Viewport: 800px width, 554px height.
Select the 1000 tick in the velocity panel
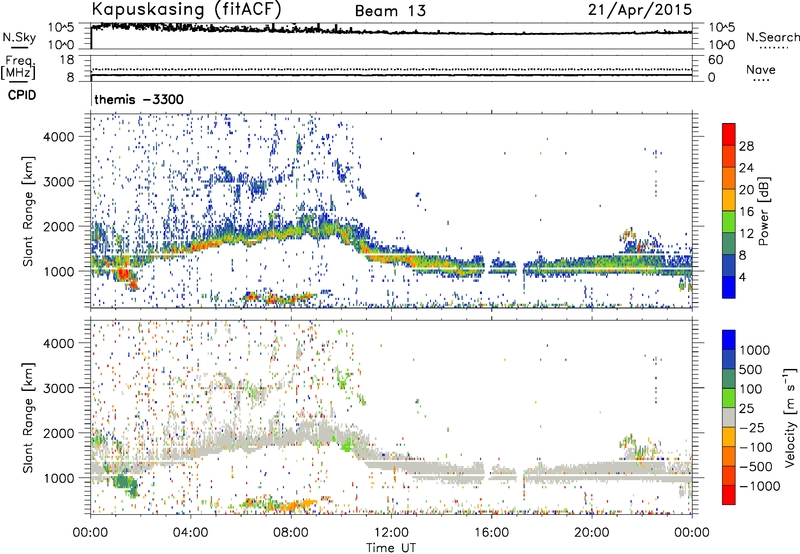(x=58, y=479)
